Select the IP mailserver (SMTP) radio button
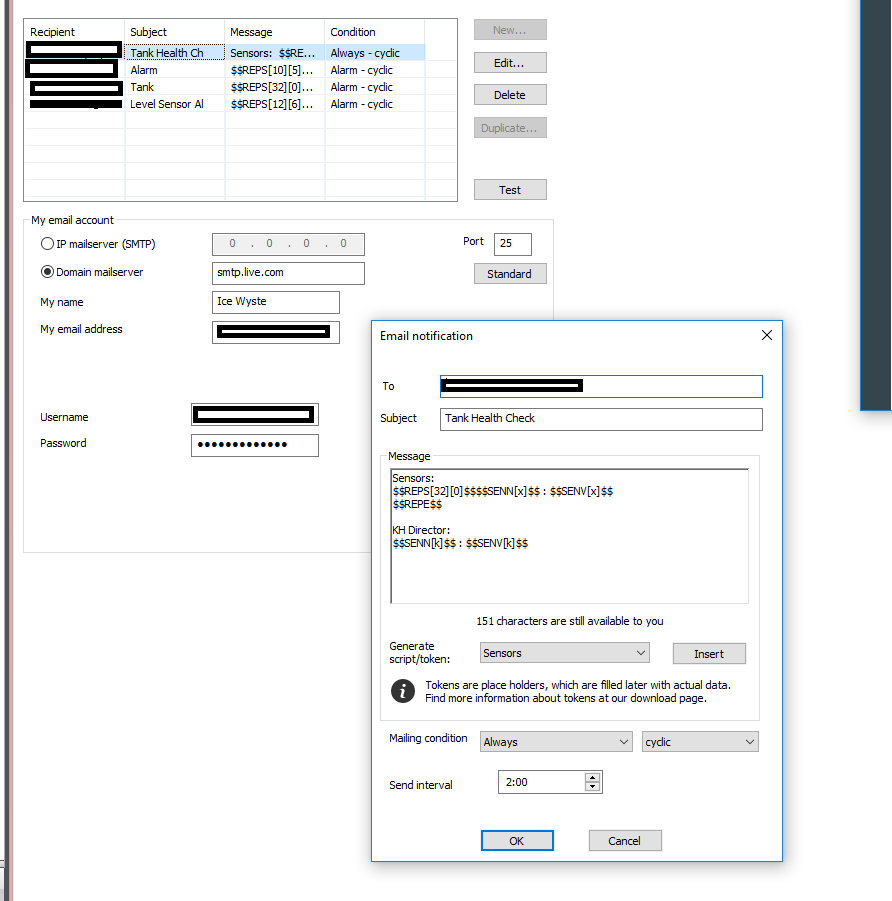The width and height of the screenshot is (892, 901). tap(47, 244)
